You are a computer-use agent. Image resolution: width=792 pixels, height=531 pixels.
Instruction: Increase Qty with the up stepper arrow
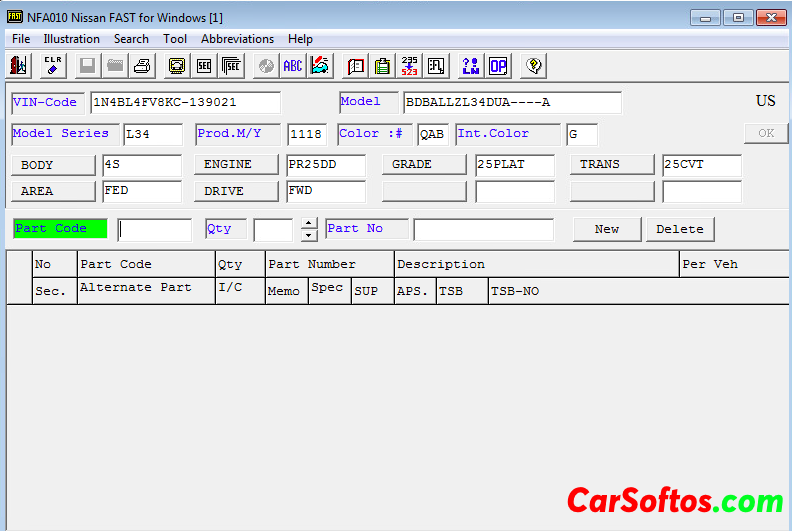(x=309, y=223)
